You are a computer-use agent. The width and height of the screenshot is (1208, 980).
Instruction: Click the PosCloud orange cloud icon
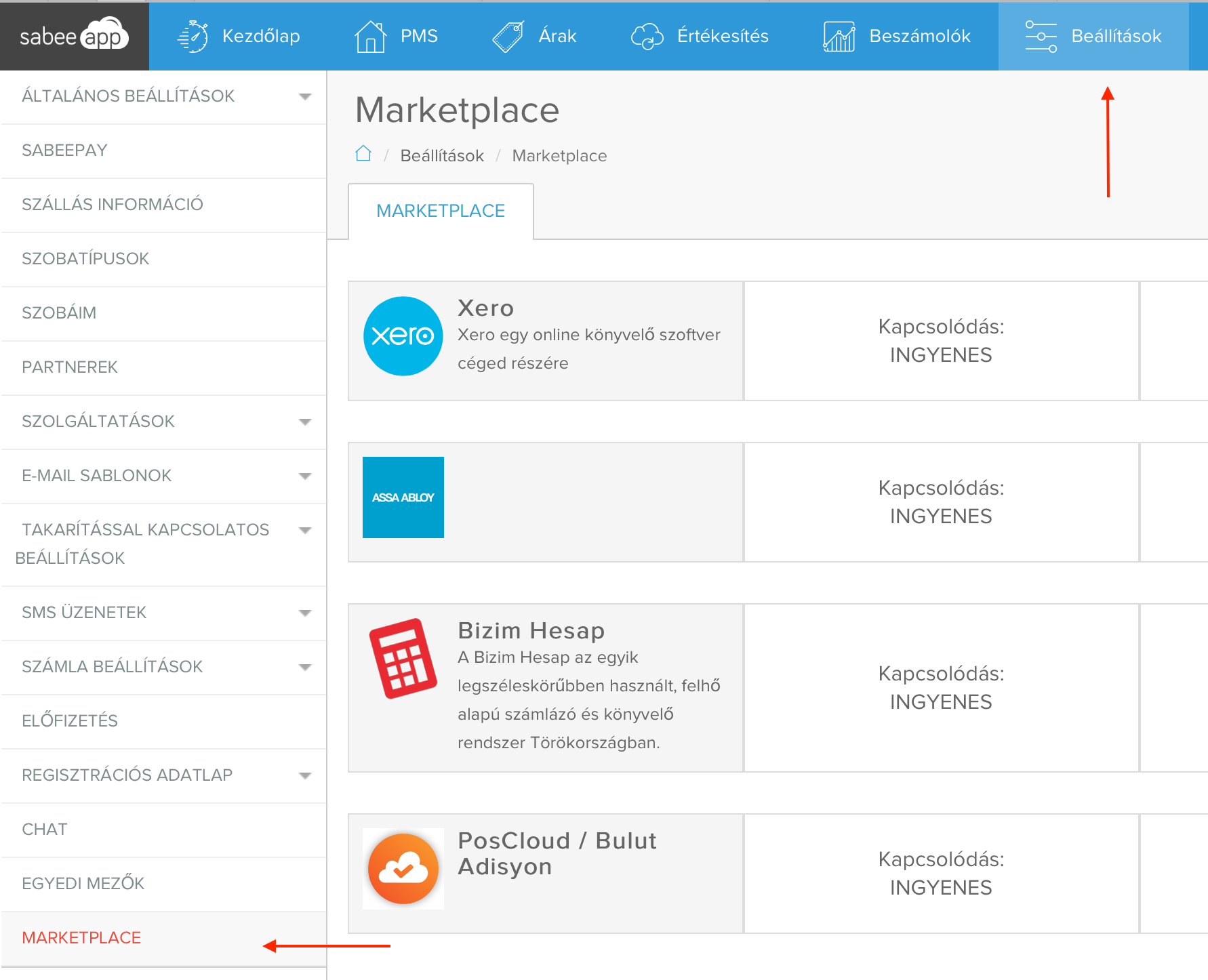click(x=403, y=869)
